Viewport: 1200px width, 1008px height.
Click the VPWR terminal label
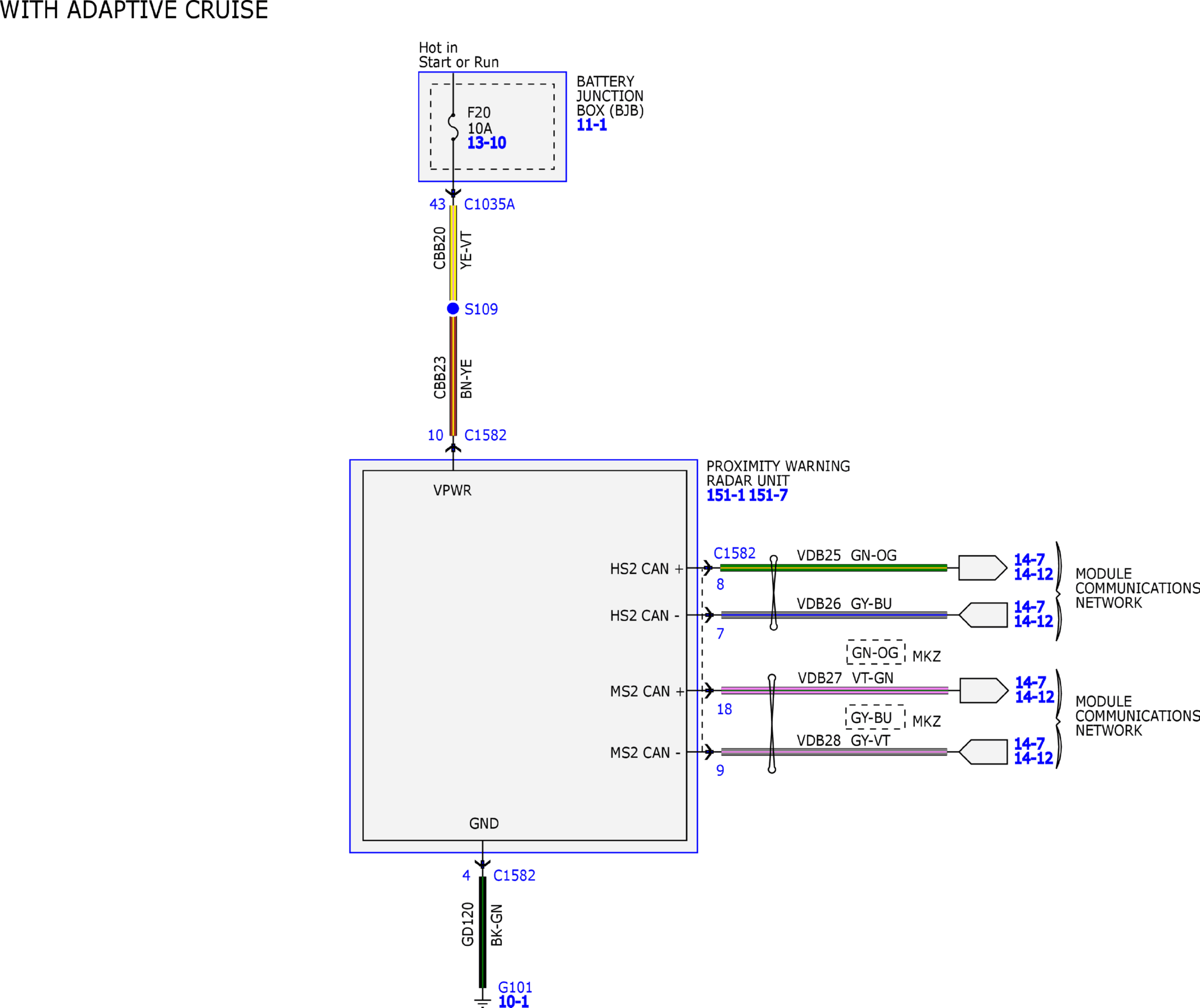[452, 491]
